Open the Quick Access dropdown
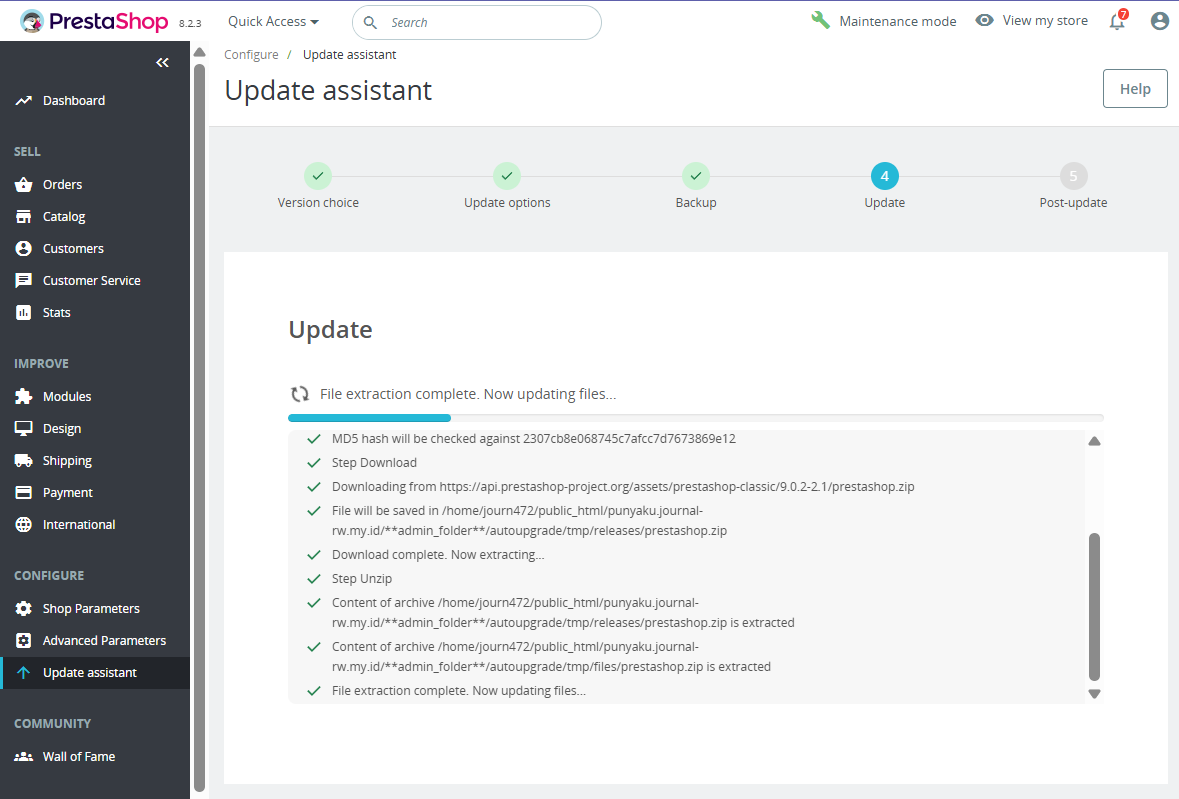The height and width of the screenshot is (799, 1179). [x=273, y=21]
